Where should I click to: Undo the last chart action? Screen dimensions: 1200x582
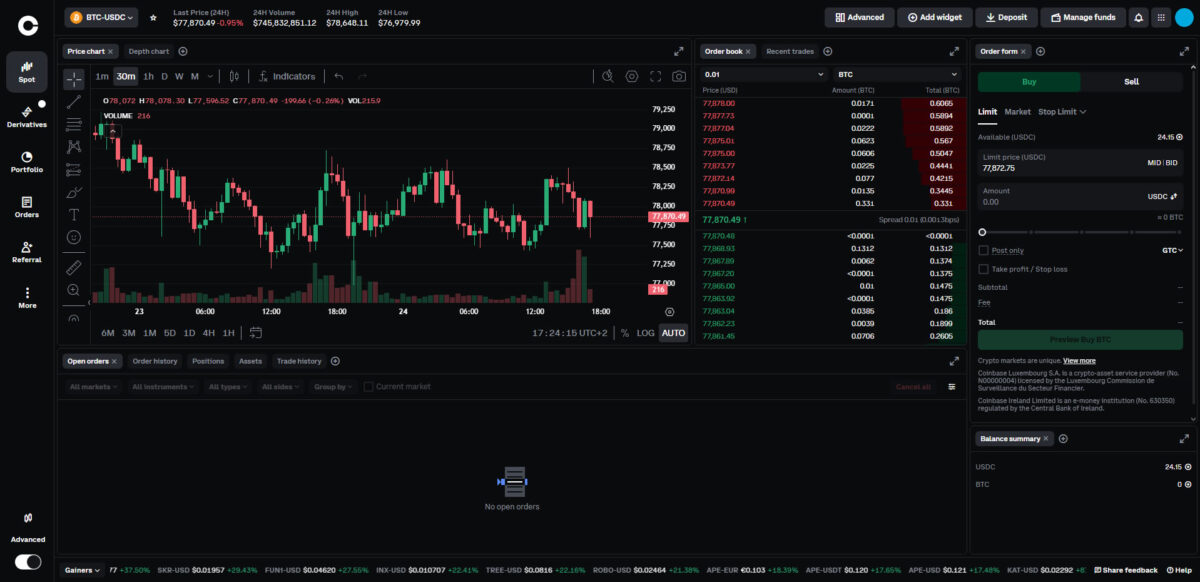(339, 76)
